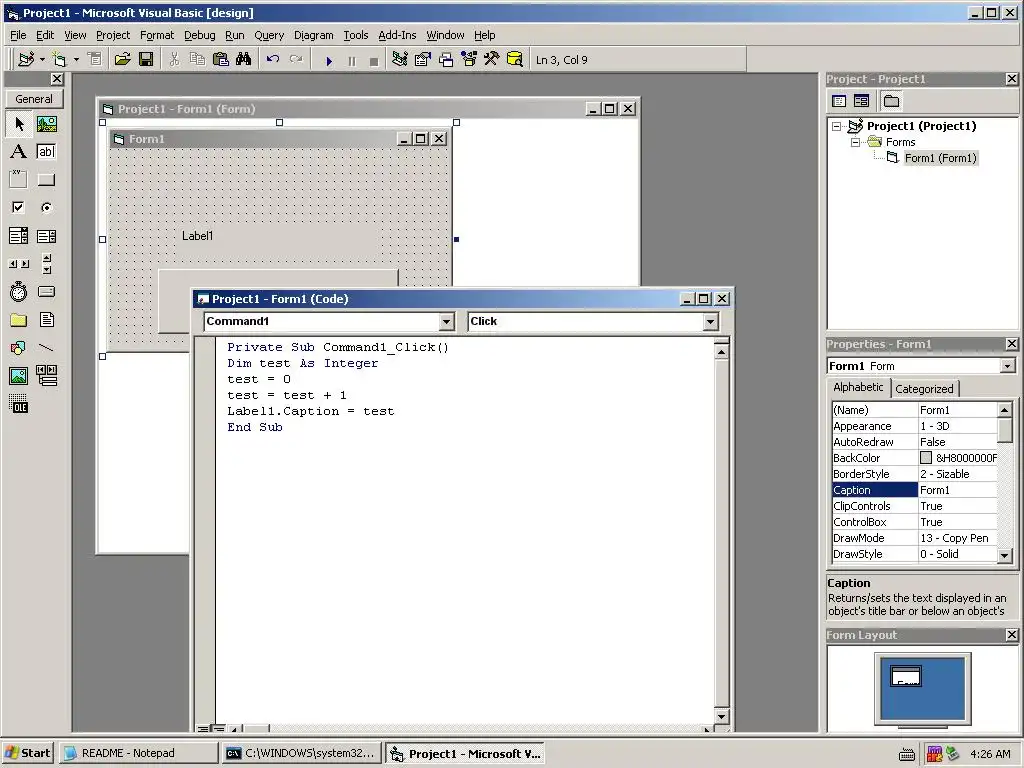The width and height of the screenshot is (1024, 768).
Task: Open the Object Browser toolbar icon
Action: click(469, 59)
